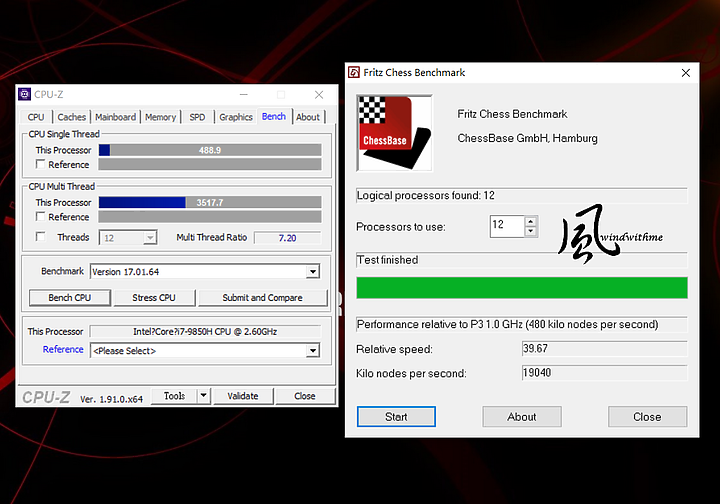Click the CPU-Z Close button
This screenshot has height=504, width=720.
tap(305, 396)
